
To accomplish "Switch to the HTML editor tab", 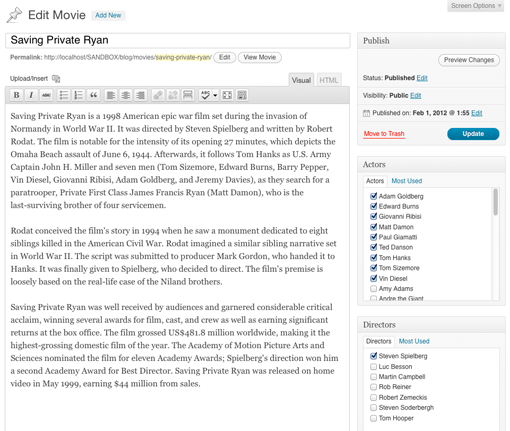I will click(329, 80).
